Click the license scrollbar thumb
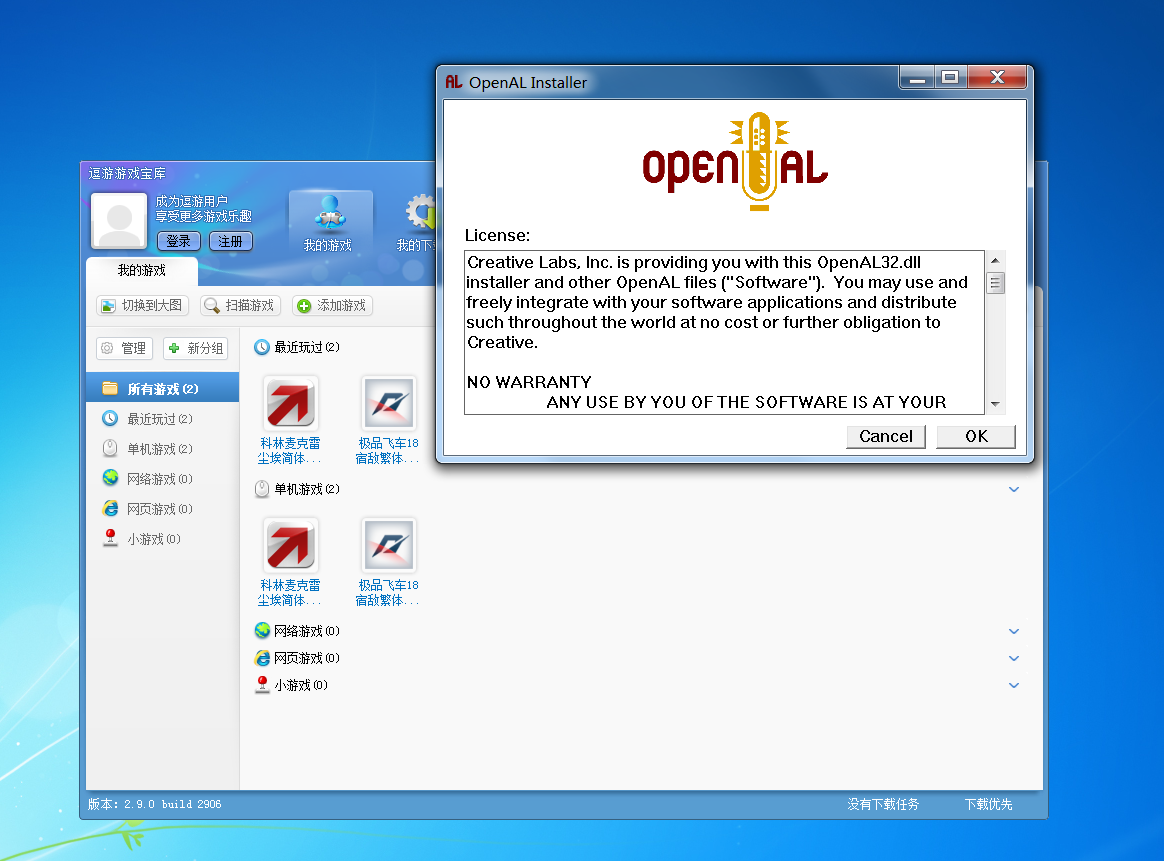The height and width of the screenshot is (861, 1164). (995, 283)
